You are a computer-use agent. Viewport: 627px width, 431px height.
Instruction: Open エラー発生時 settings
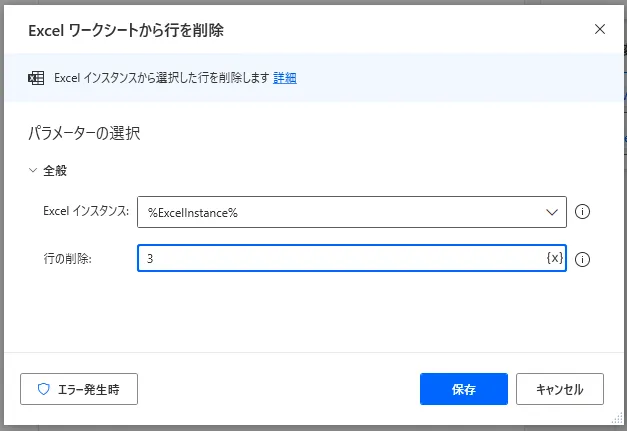click(79, 390)
